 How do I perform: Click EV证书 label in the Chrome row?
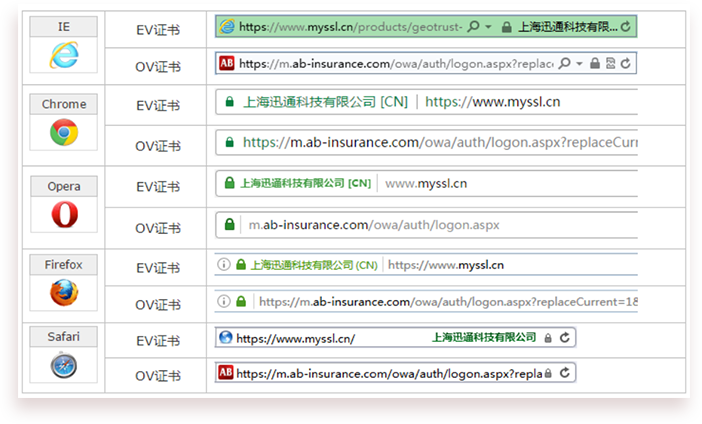pyautogui.click(x=158, y=106)
